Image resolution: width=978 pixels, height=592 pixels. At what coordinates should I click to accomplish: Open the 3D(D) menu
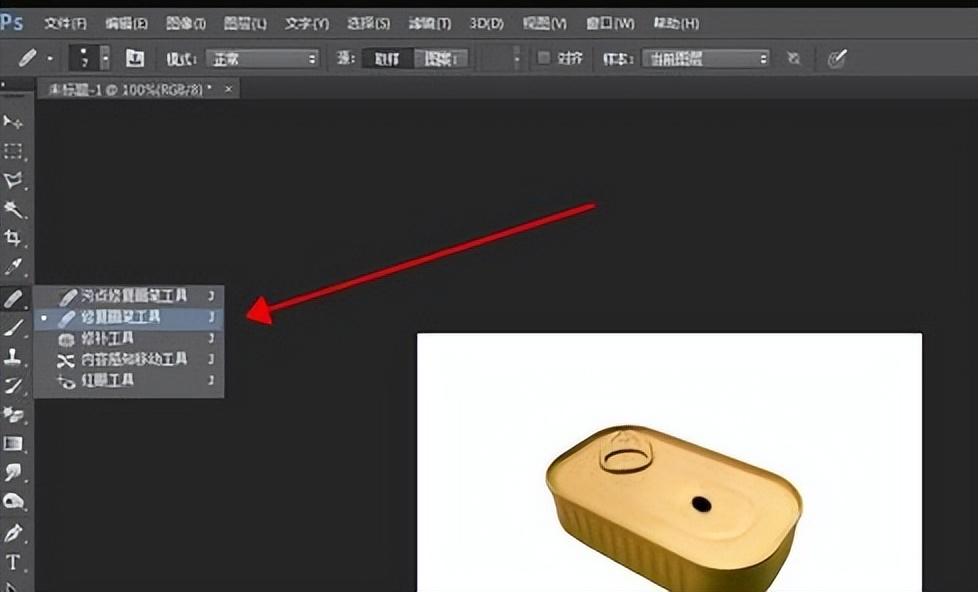487,24
